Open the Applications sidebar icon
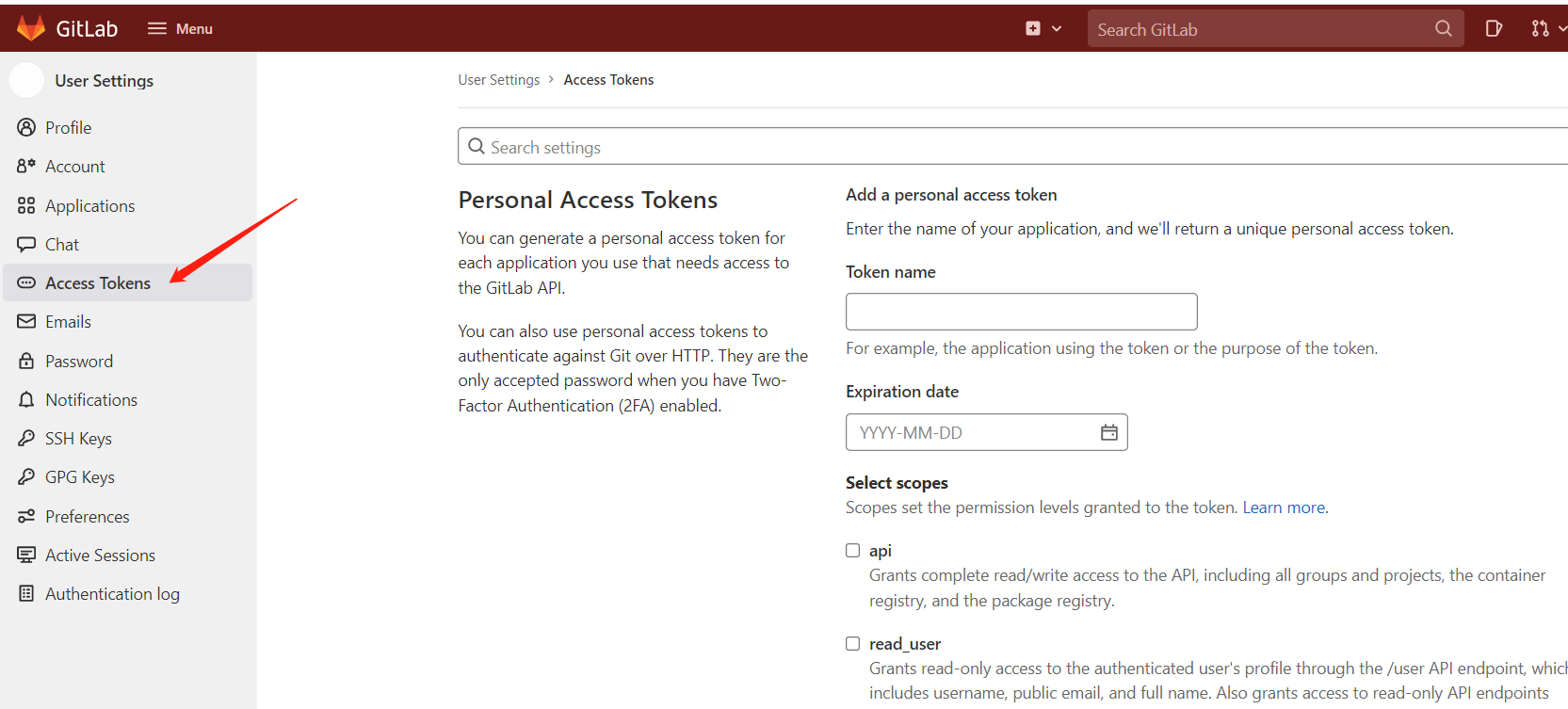1568x709 pixels. coord(26,206)
